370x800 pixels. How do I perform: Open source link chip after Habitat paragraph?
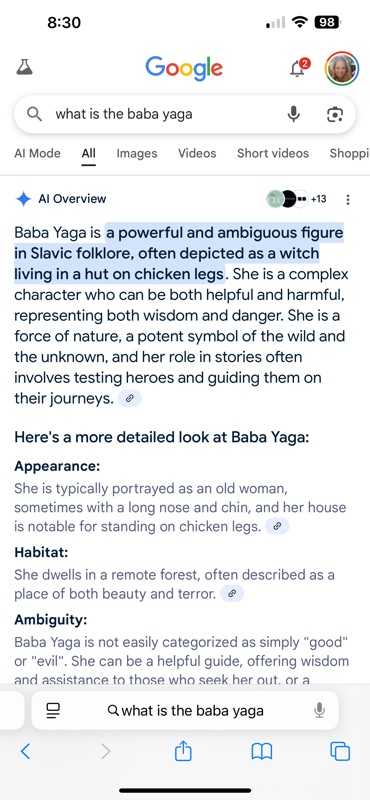[x=232, y=593]
